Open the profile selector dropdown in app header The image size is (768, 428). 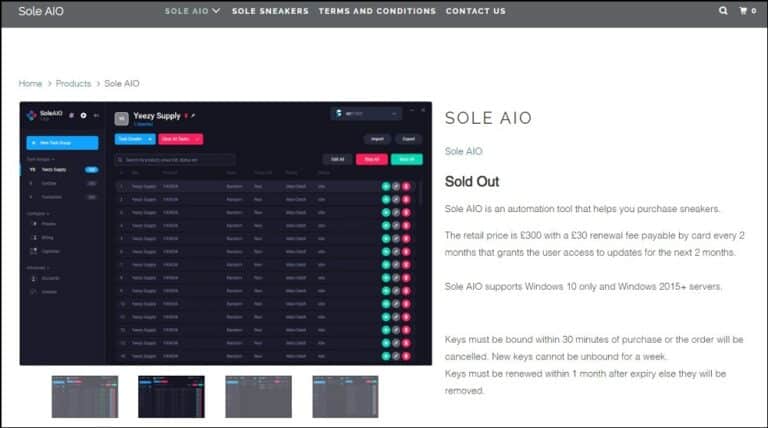click(x=365, y=114)
